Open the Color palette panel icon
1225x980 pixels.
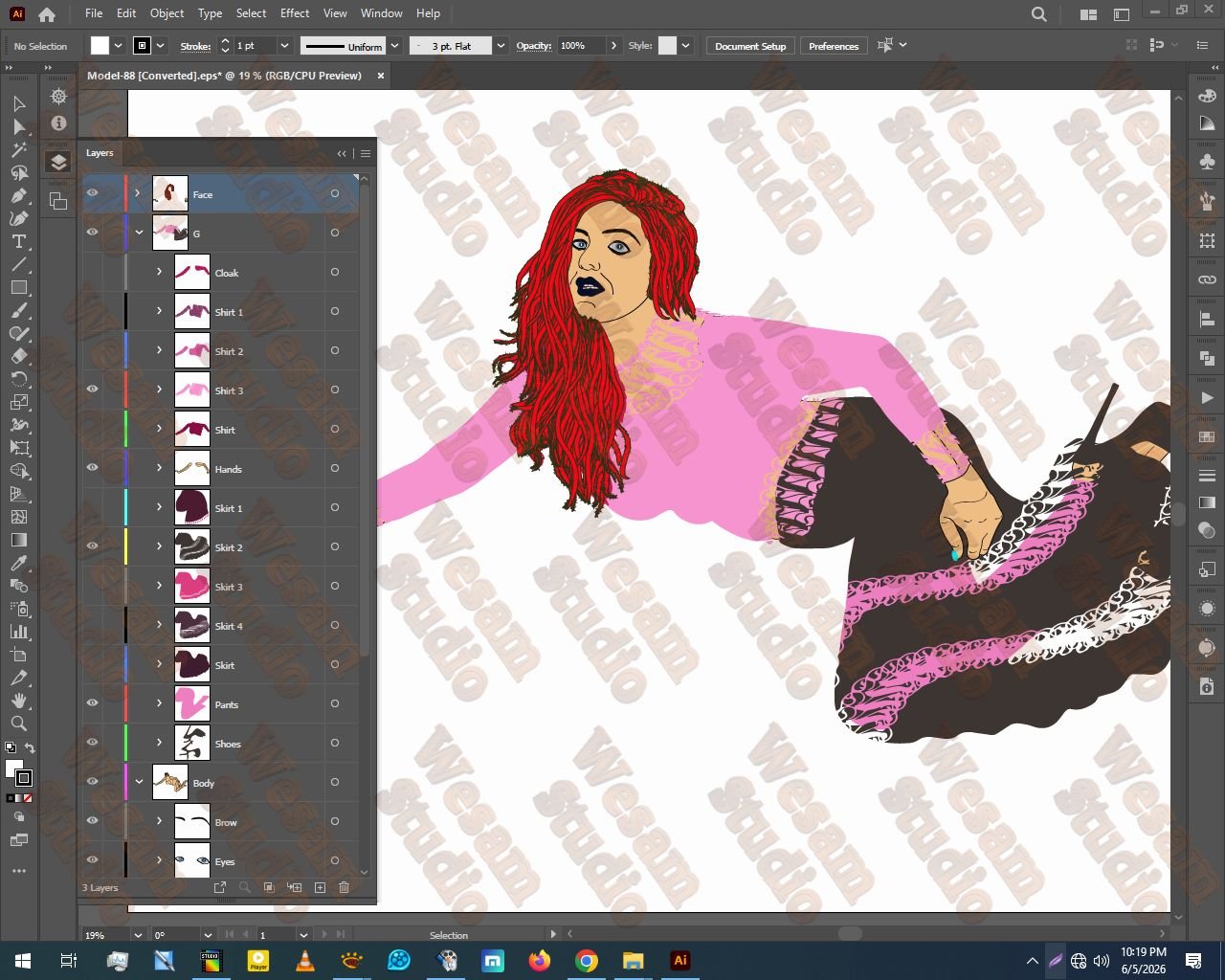1207,97
